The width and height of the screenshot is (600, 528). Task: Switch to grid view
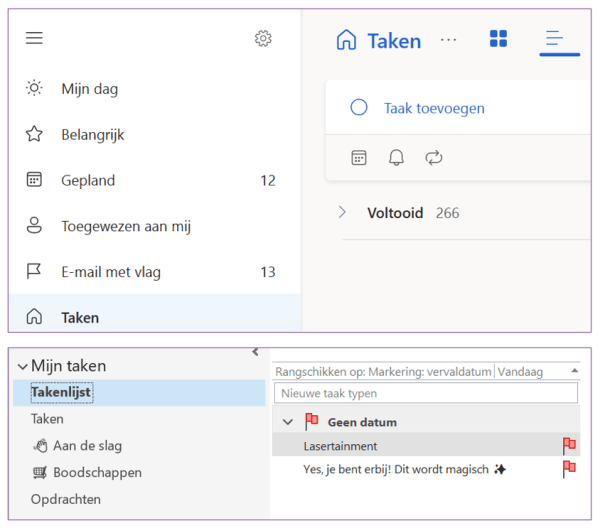coord(498,39)
